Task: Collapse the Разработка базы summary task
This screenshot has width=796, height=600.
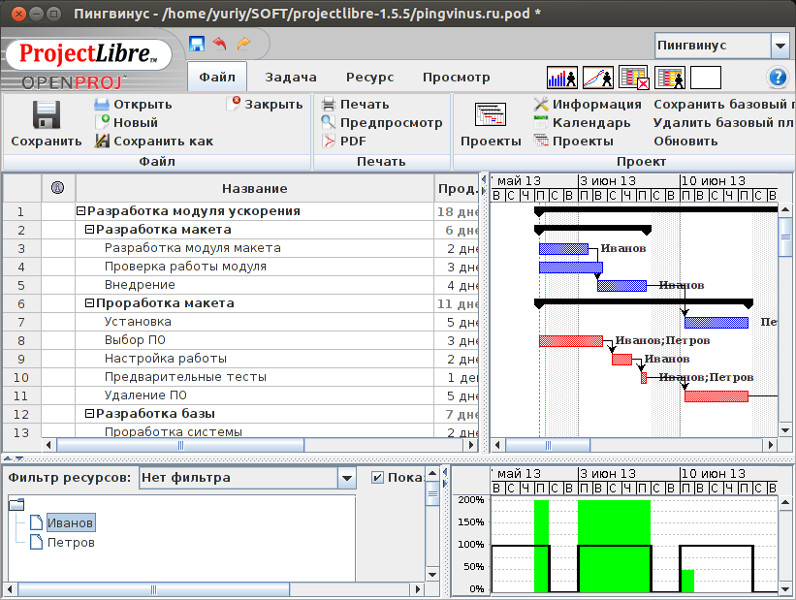Action: click(x=89, y=414)
